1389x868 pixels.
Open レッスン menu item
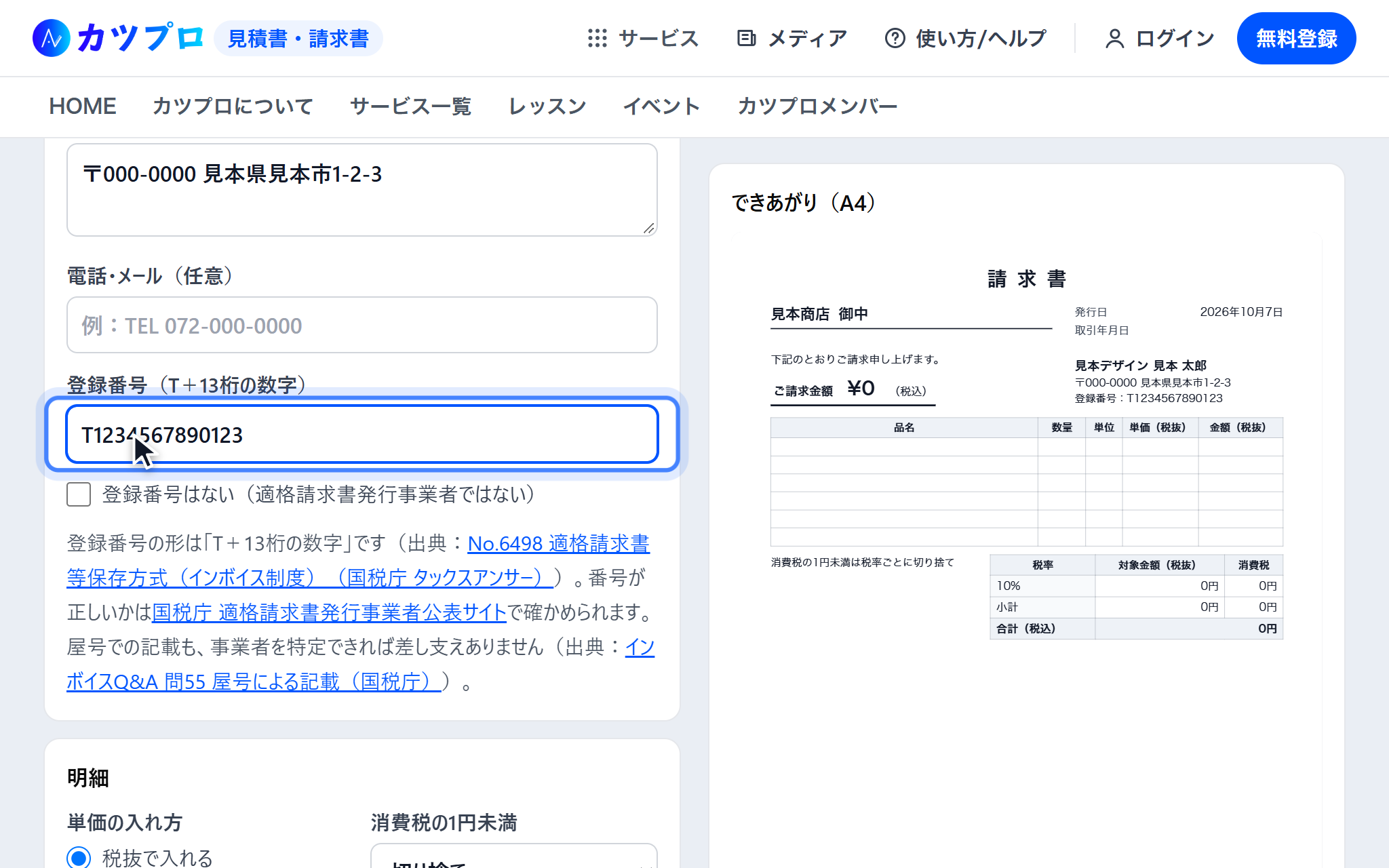pyautogui.click(x=547, y=106)
